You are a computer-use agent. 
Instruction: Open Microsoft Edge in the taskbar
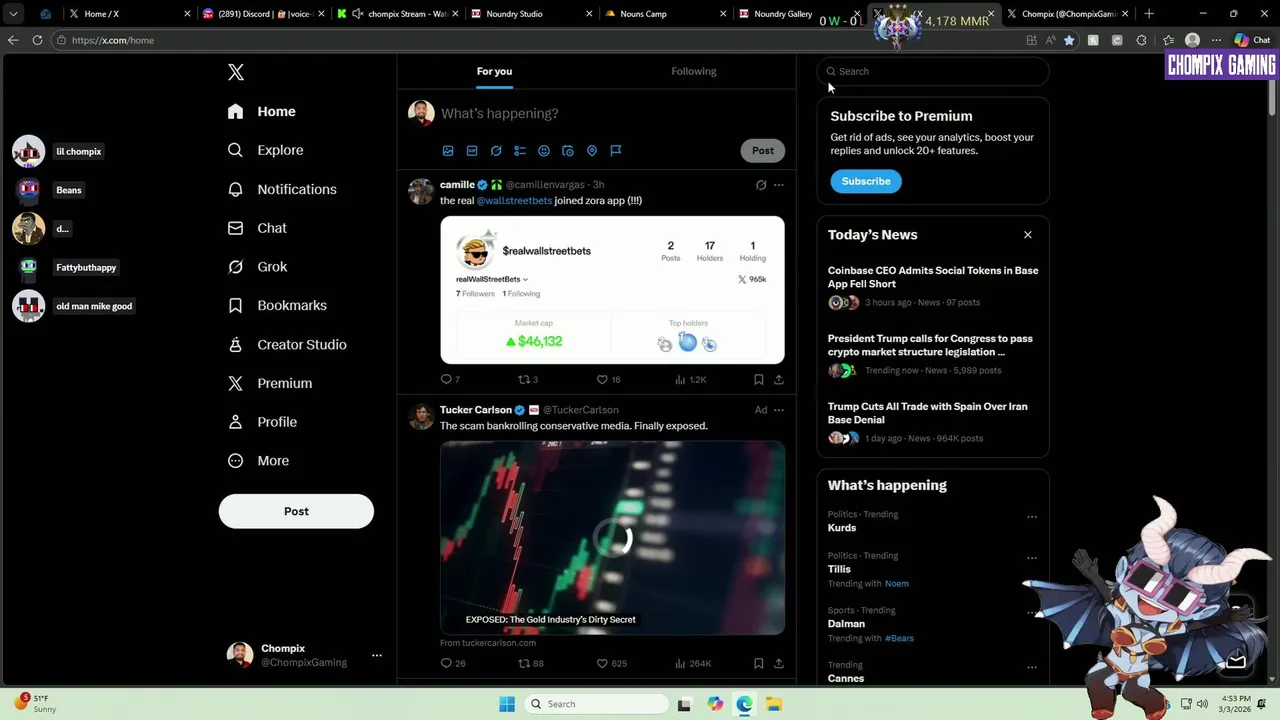tap(744, 704)
